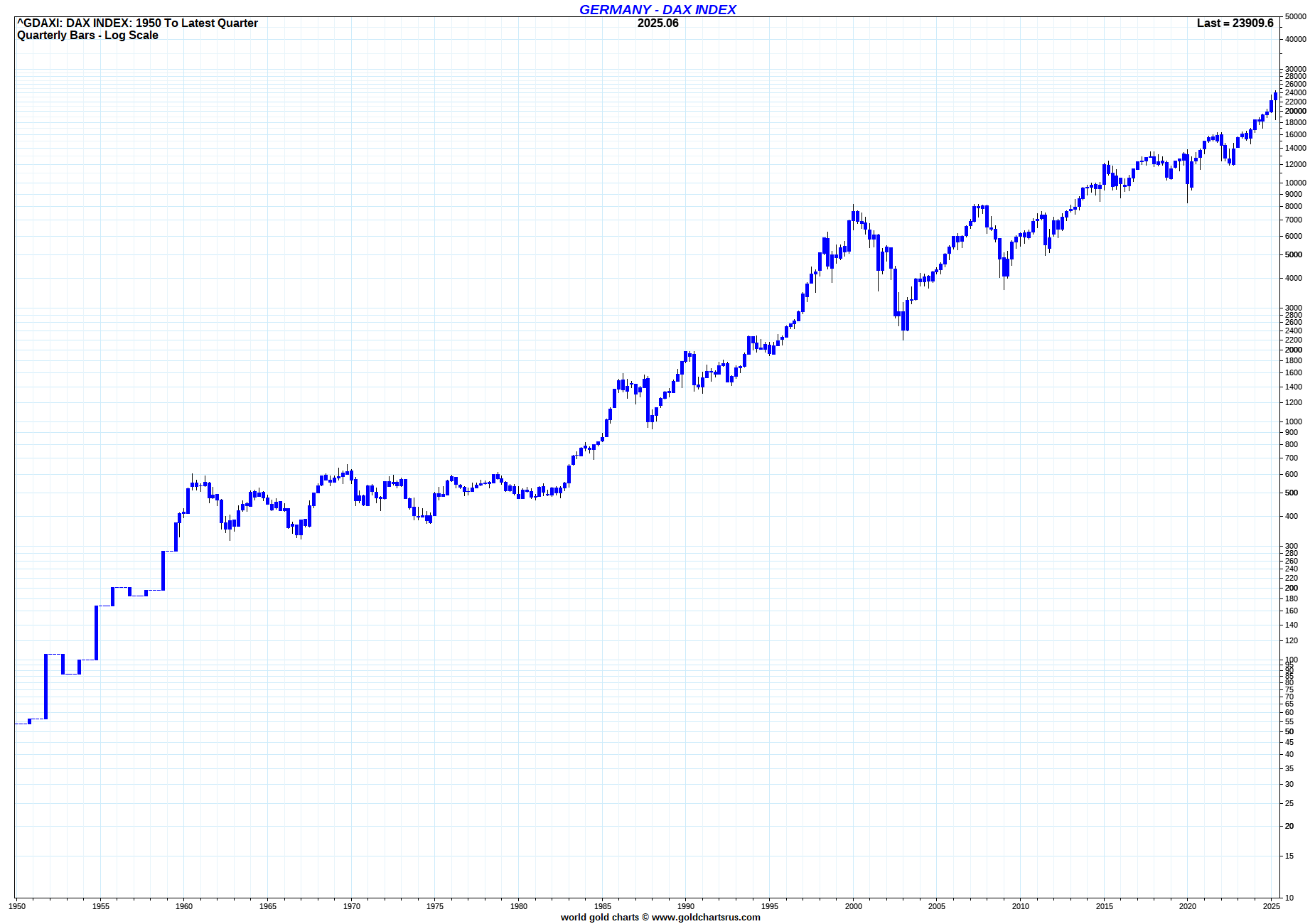Click the 1960 label on the x-axis
The height and width of the screenshot is (924, 1315).
pos(184,906)
